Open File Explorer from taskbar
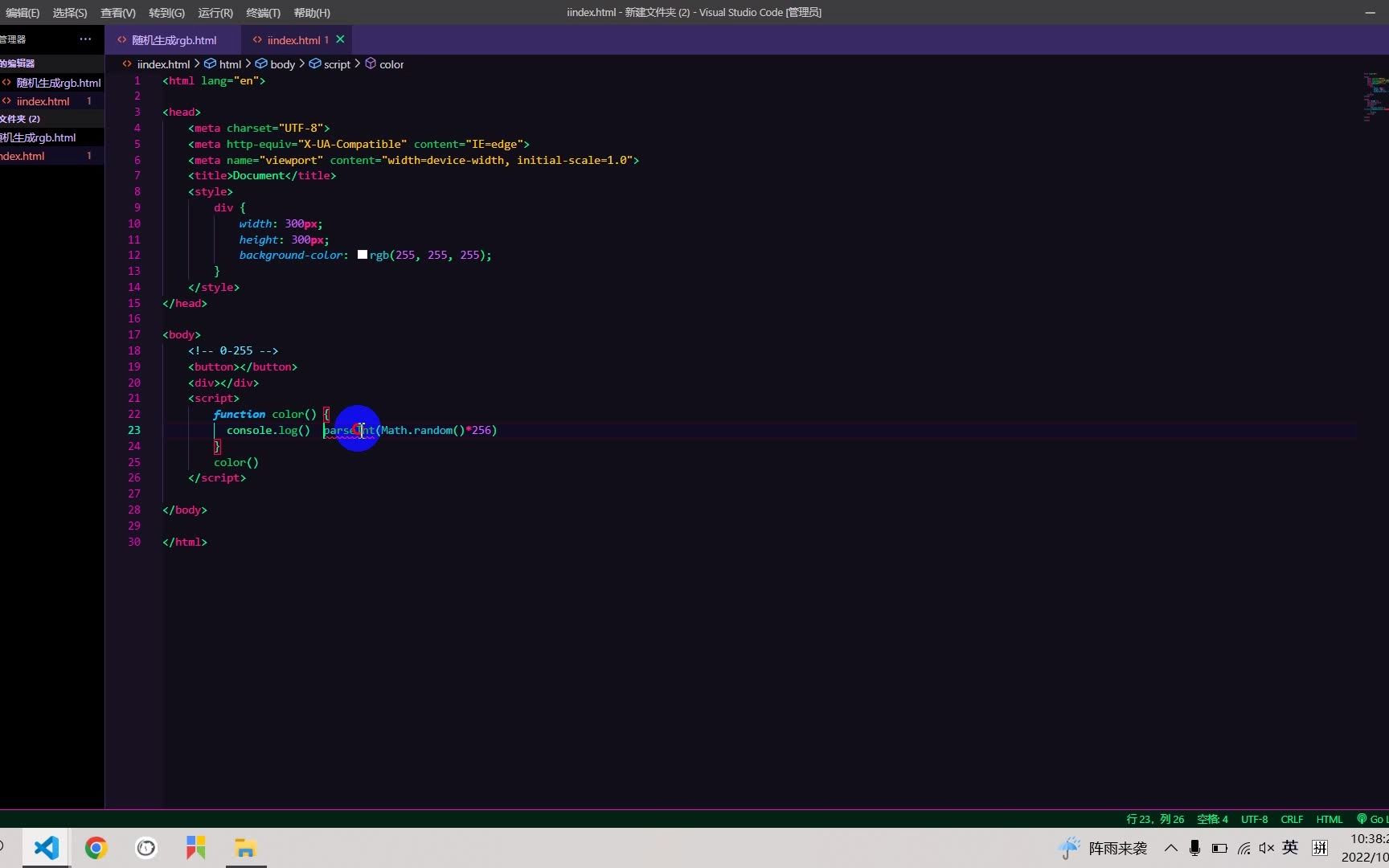Viewport: 1389px width, 868px height. (245, 848)
